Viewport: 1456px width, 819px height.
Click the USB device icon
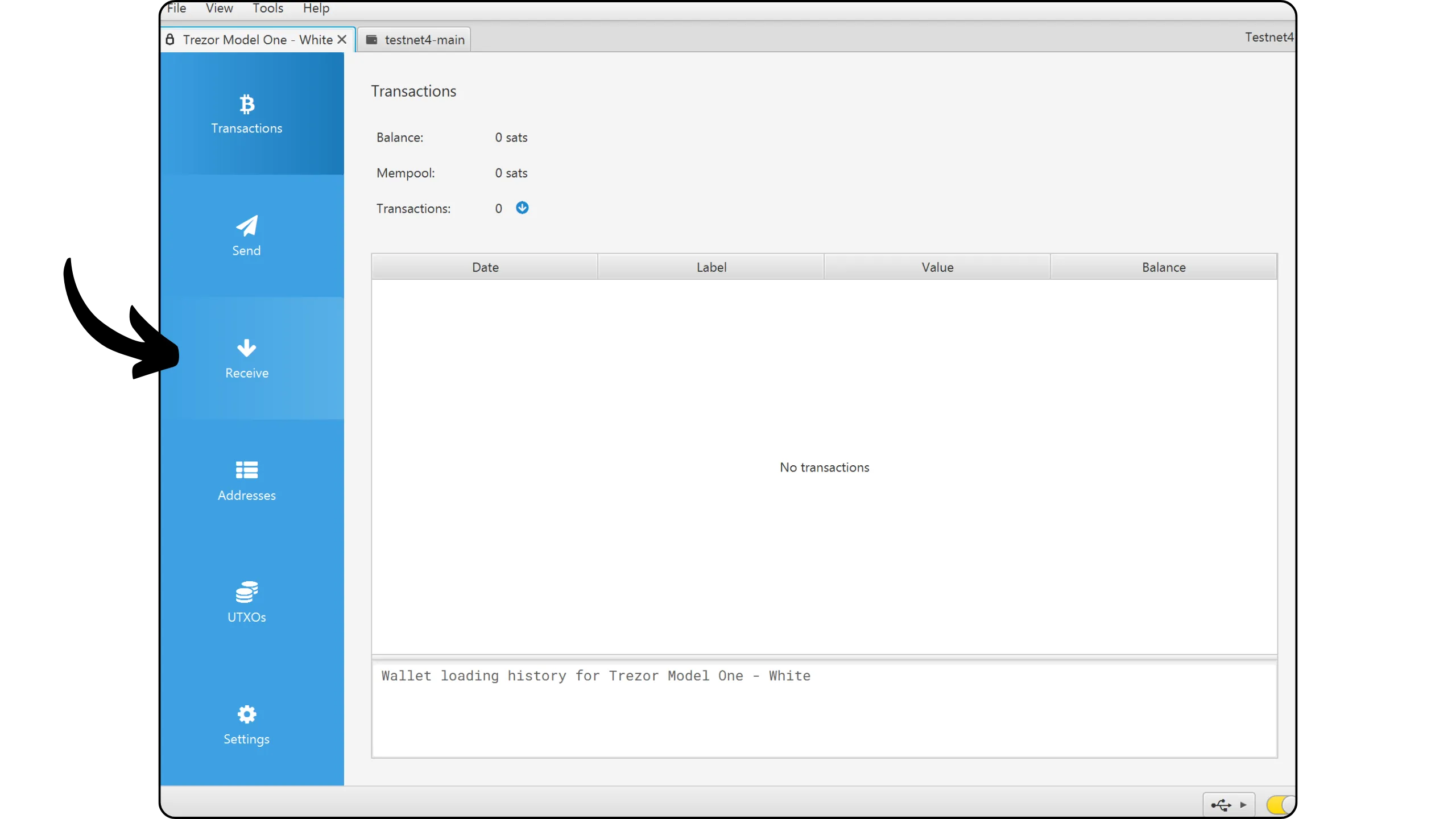pos(1221,805)
